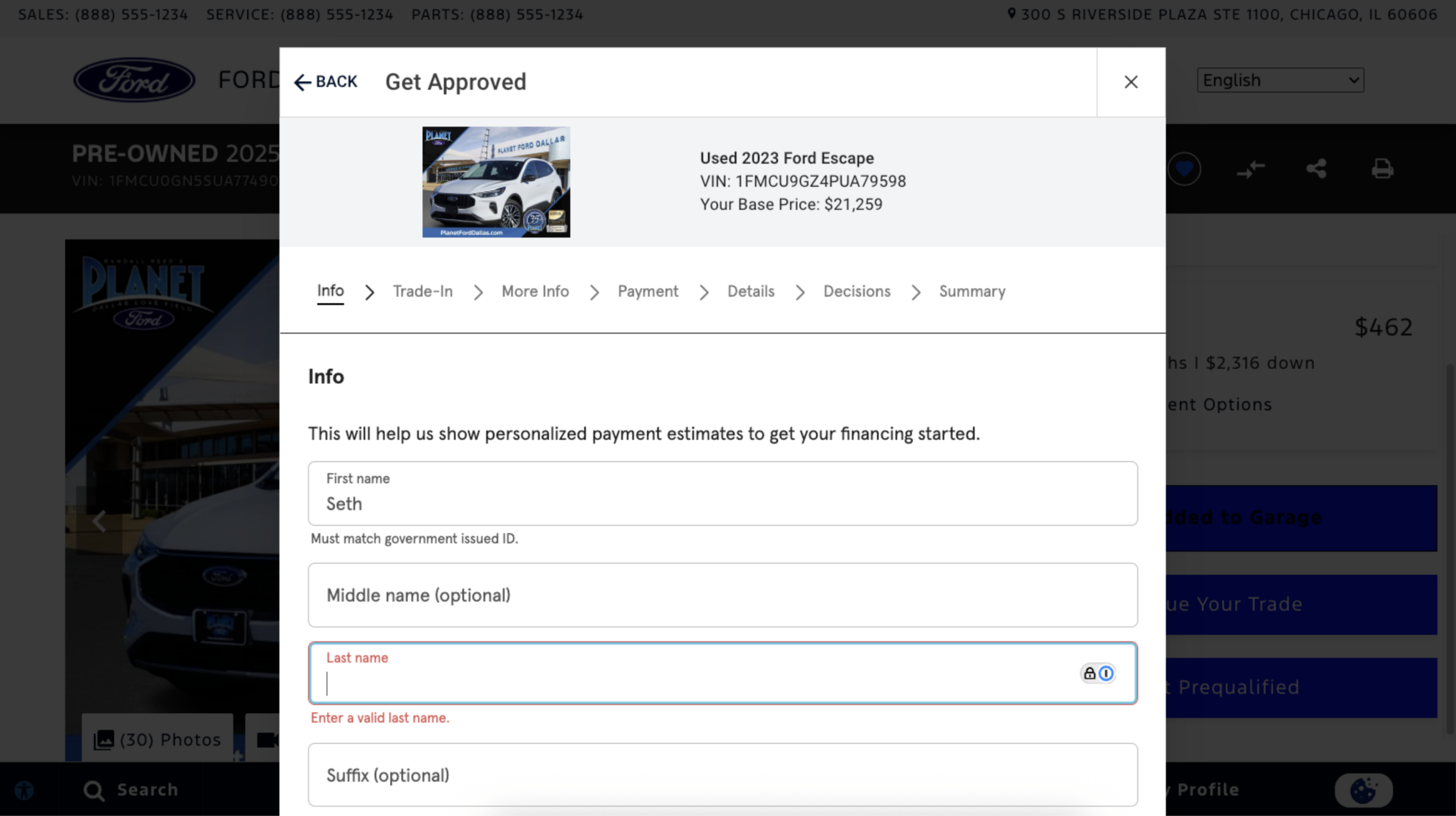Click the previous photo arrow on the gallery
This screenshot has height=816, width=1456.
[x=99, y=521]
